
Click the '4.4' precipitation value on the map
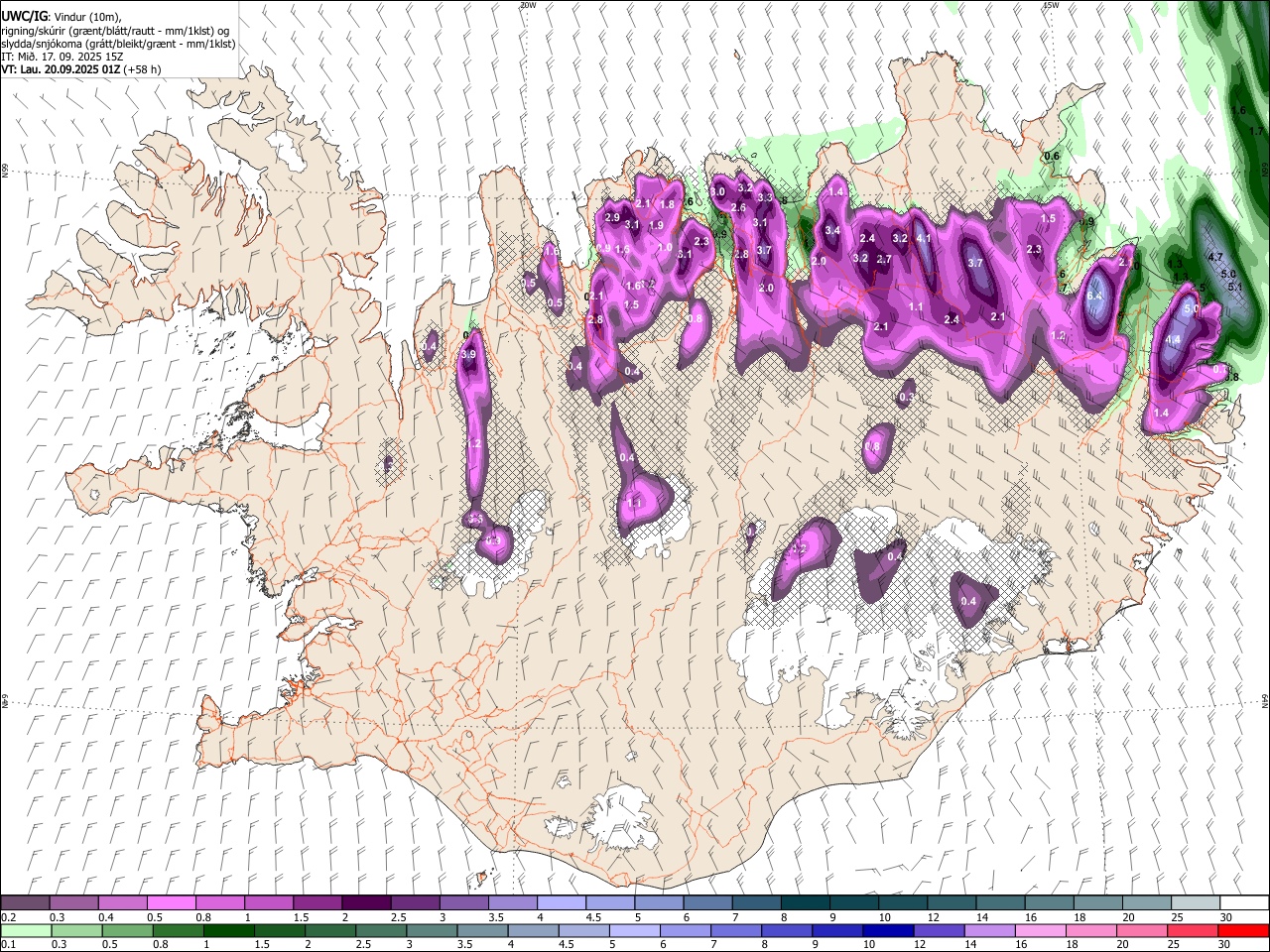[x=1173, y=339]
